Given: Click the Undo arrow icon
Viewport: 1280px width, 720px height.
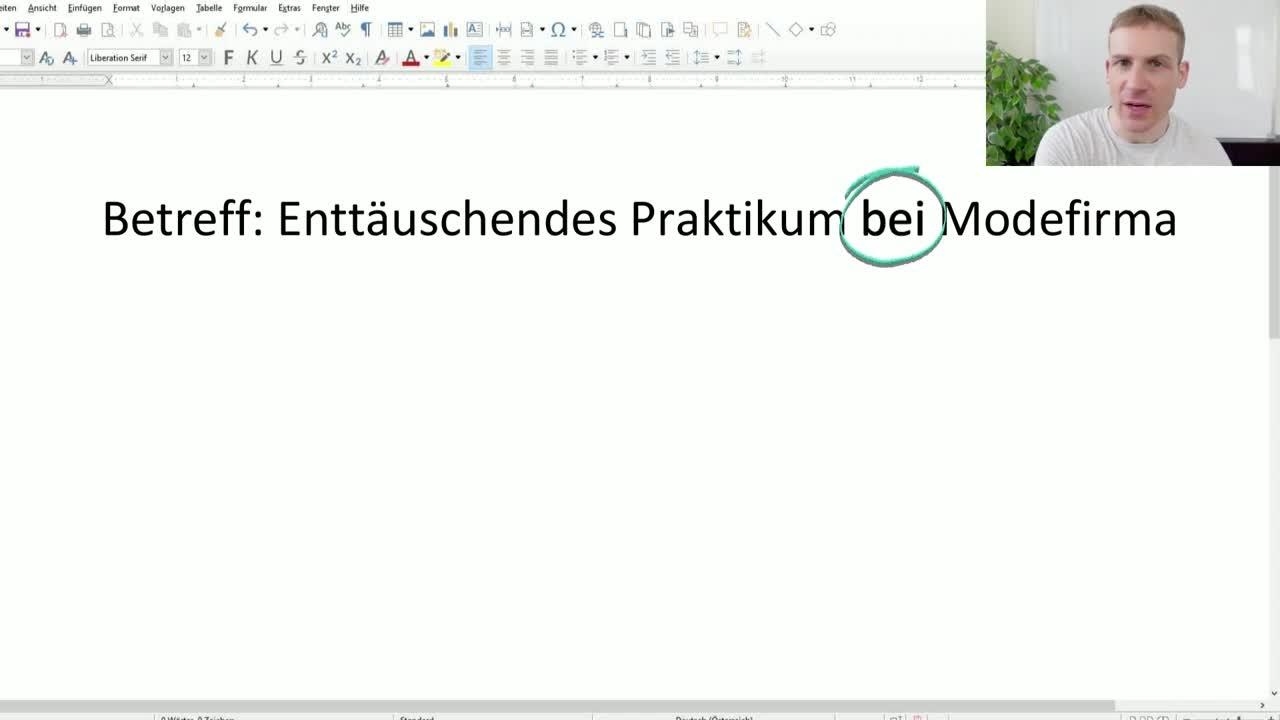Looking at the screenshot, I should (x=249, y=30).
